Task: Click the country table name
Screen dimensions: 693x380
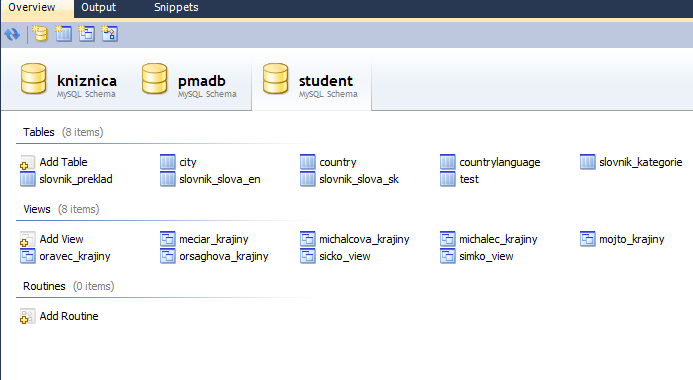Action: [x=338, y=162]
